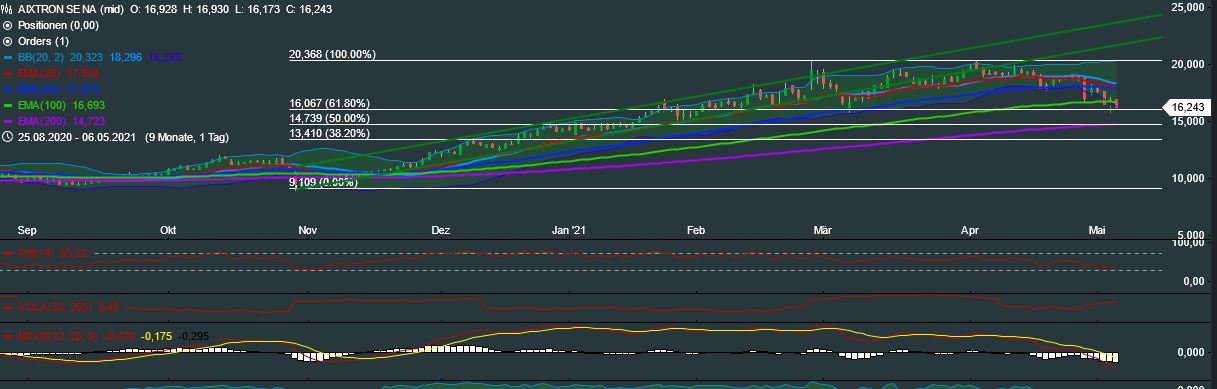This screenshot has height=389, width=1217.
Task: Click the Nov time axis label
Action: (308, 230)
